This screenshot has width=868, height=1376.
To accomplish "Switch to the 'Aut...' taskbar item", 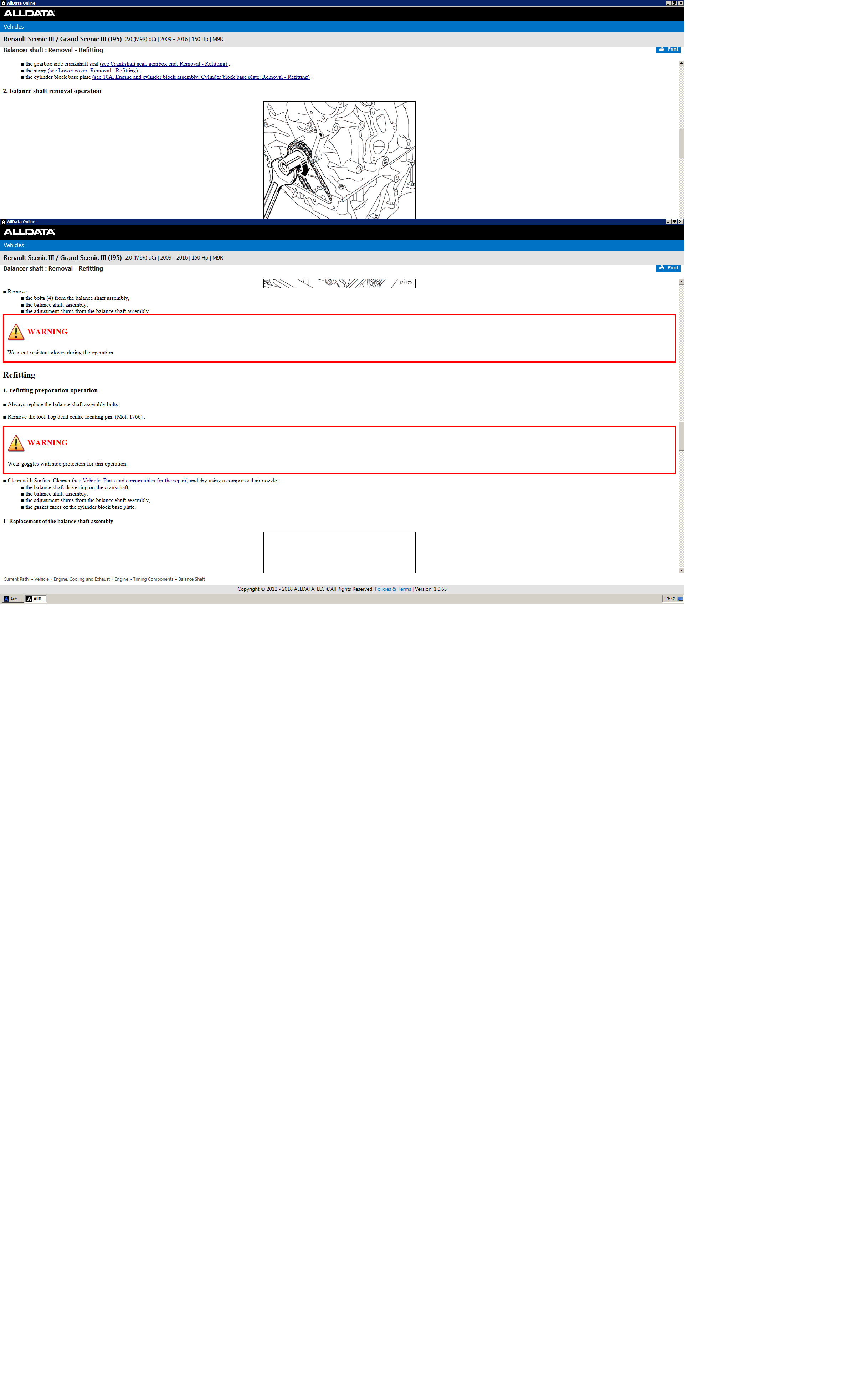I will pyautogui.click(x=12, y=599).
